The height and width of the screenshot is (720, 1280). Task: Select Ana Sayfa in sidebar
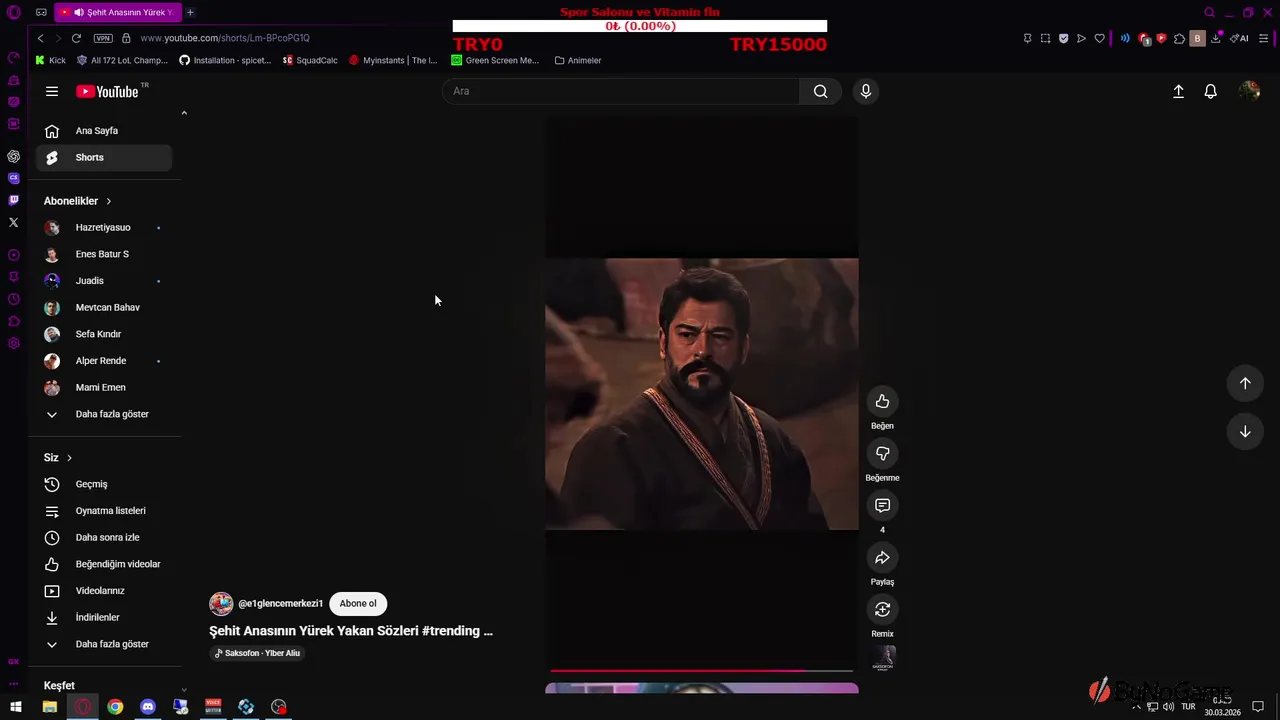(x=104, y=131)
